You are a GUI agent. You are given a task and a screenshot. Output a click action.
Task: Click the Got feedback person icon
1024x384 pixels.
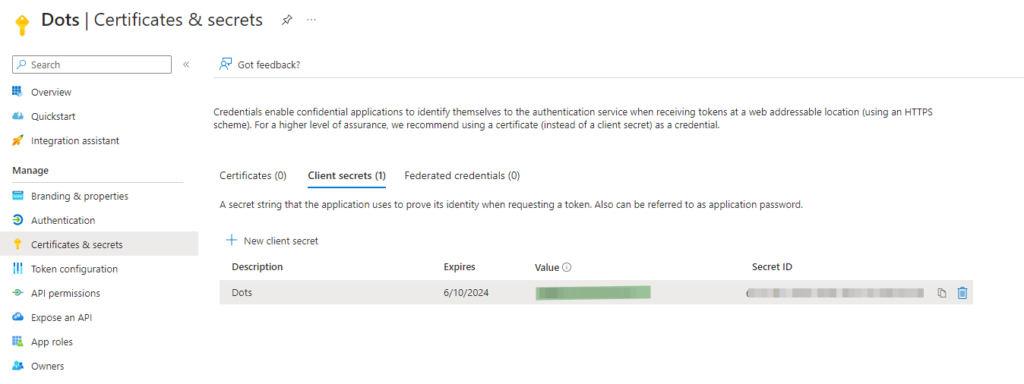[225, 64]
